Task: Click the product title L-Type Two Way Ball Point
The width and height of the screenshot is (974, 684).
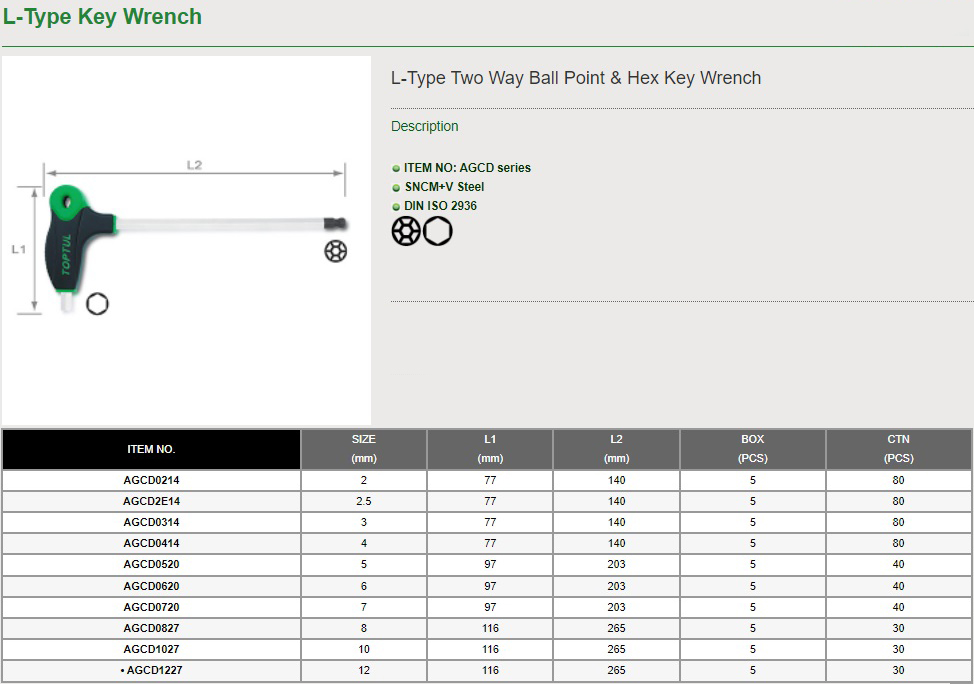Action: click(x=575, y=78)
